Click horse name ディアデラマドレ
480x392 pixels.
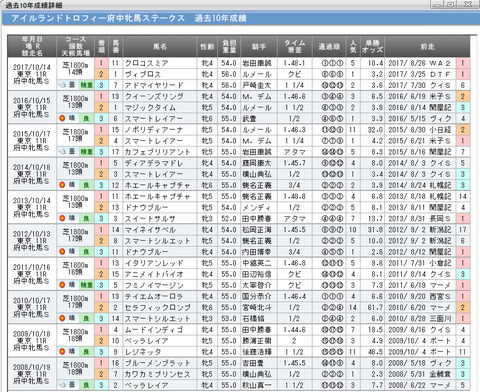tap(154, 163)
